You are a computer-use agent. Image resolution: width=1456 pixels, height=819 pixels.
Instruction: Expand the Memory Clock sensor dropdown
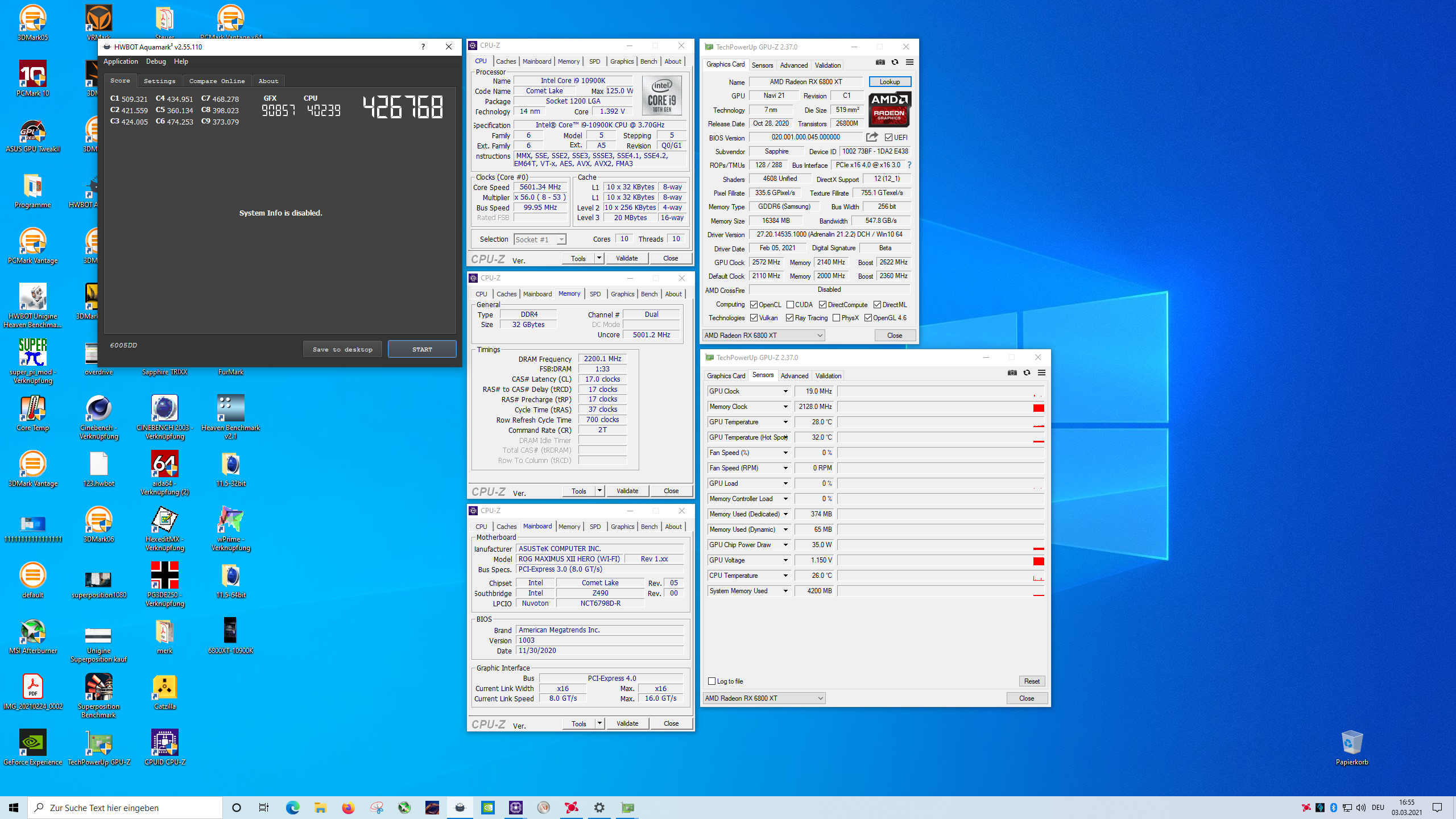pyautogui.click(x=785, y=407)
